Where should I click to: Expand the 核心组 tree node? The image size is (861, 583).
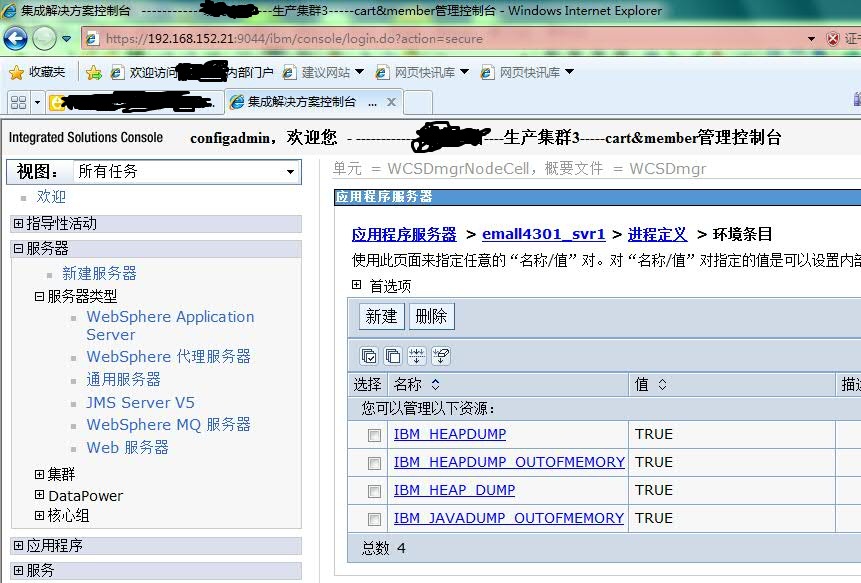pyautogui.click(x=40, y=515)
